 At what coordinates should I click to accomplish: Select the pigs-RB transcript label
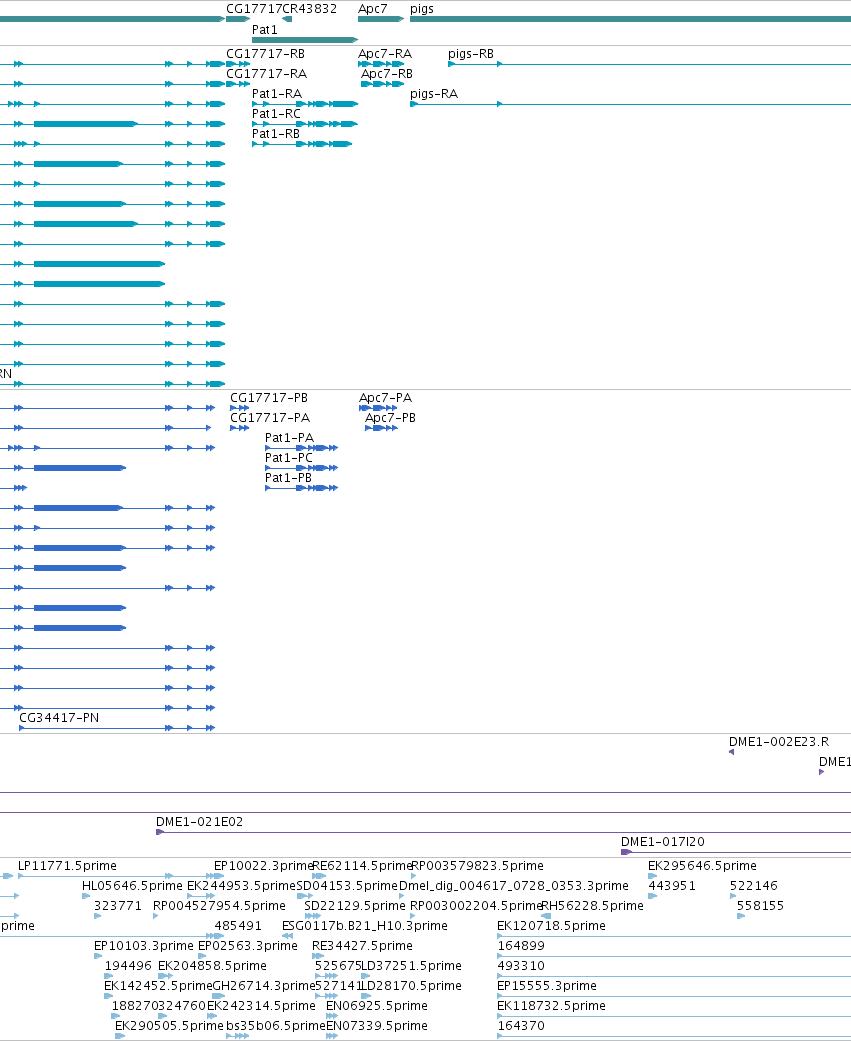tap(471, 54)
